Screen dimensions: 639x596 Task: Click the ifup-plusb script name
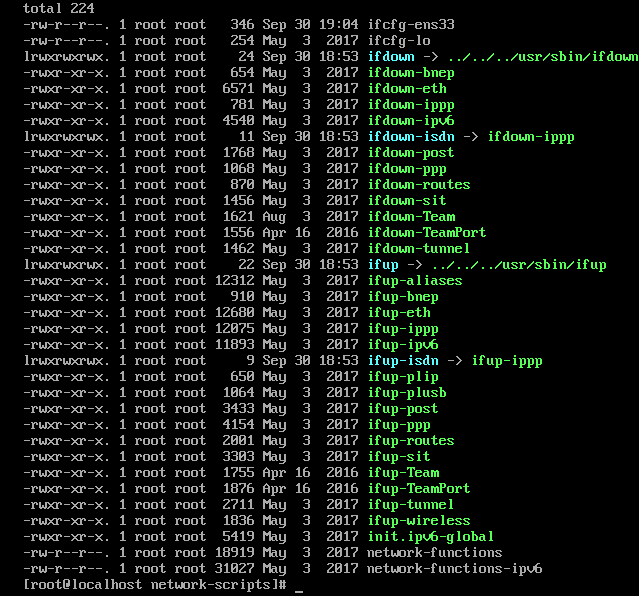(407, 393)
